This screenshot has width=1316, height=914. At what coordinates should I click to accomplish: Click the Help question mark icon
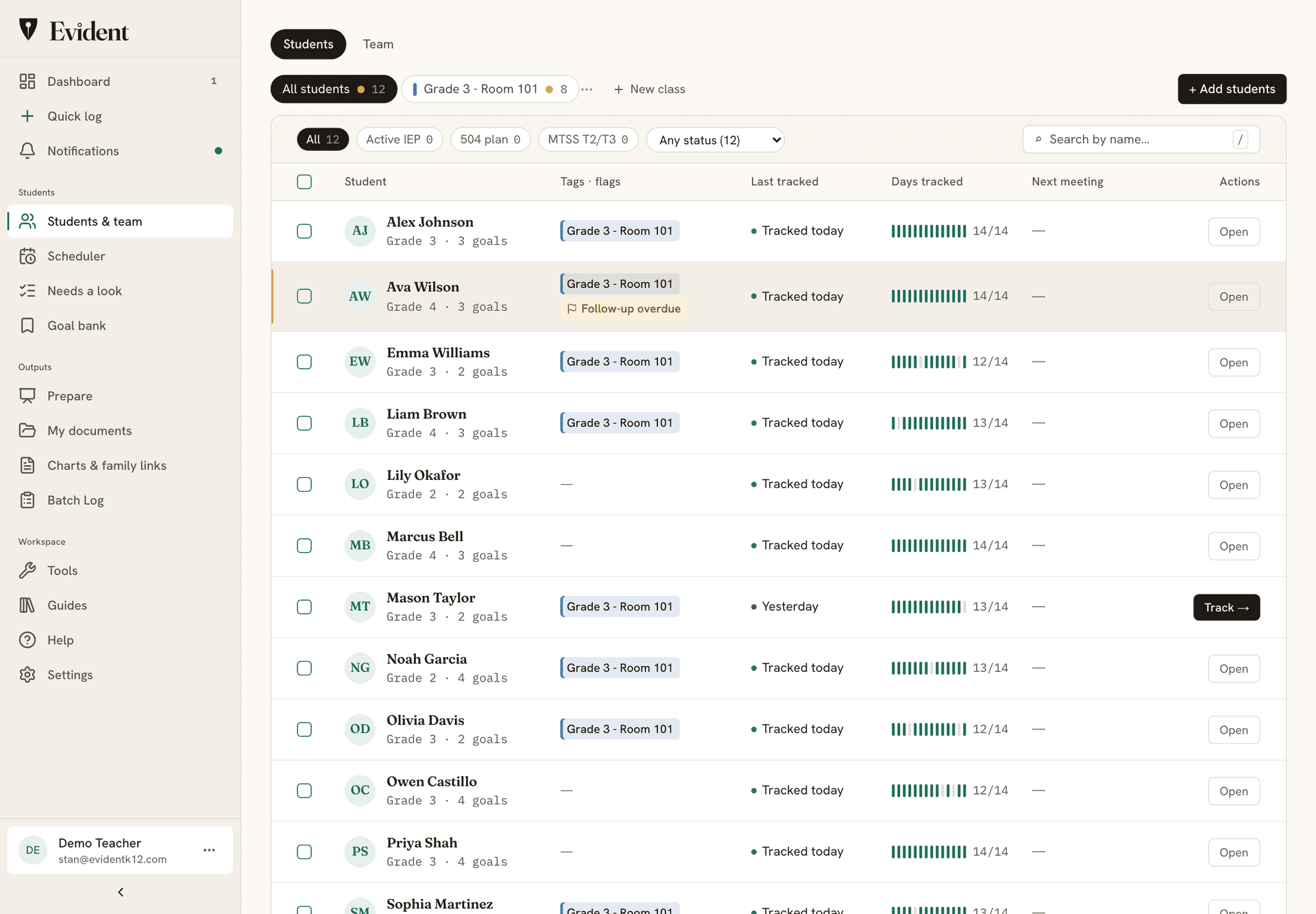click(x=27, y=640)
